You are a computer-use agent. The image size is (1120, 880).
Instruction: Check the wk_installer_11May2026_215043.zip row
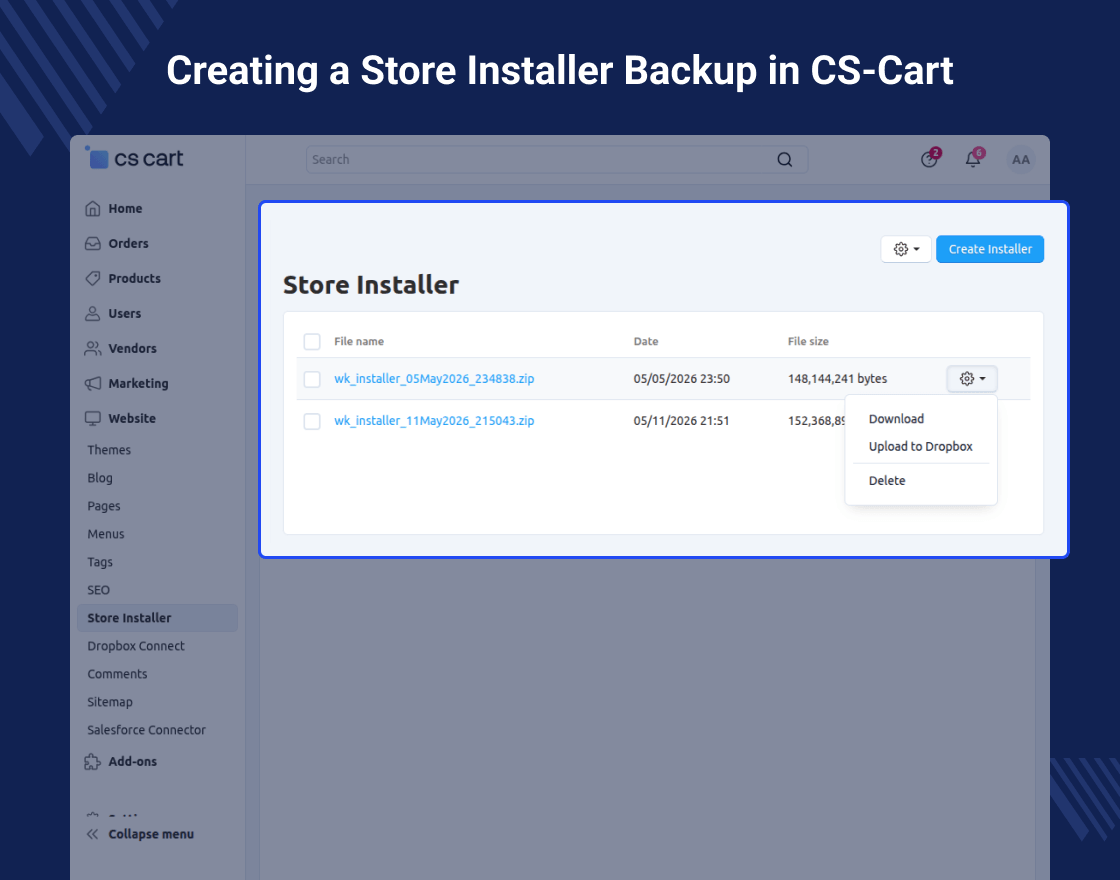coord(312,421)
